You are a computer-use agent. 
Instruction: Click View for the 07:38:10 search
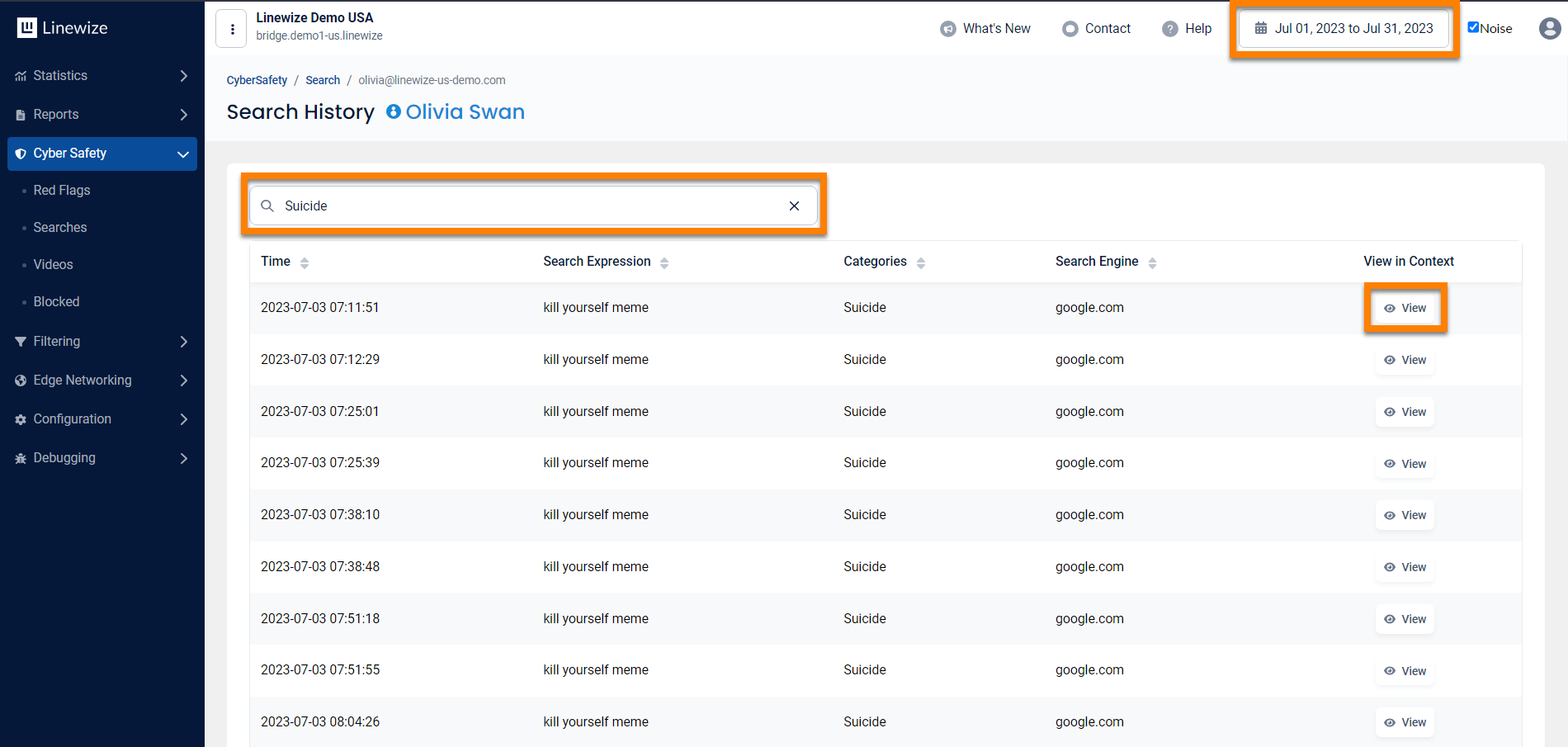(x=1405, y=515)
